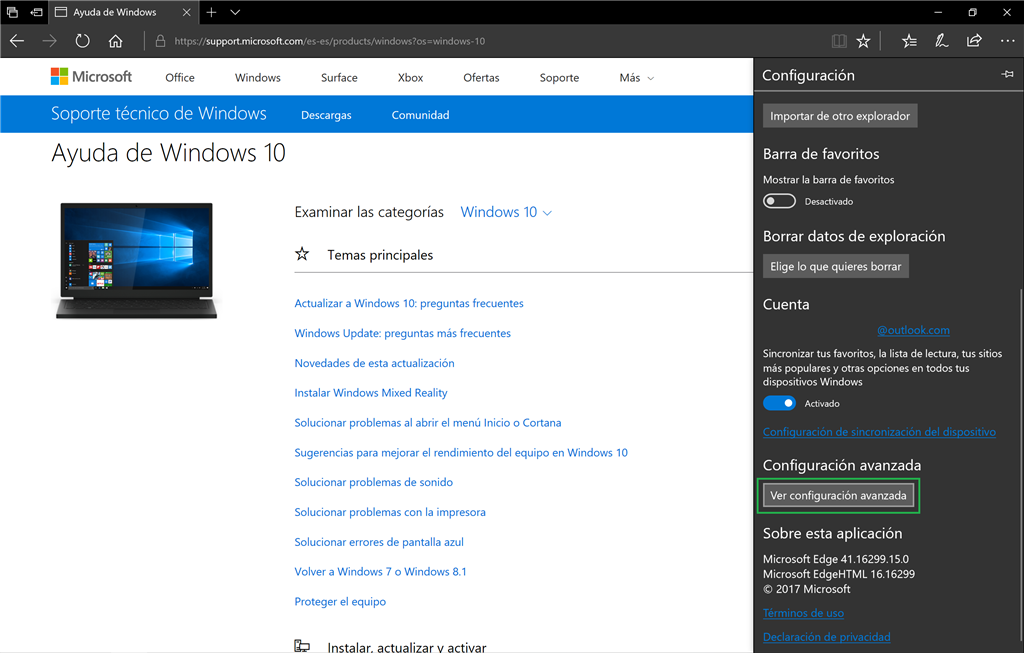1024x653 pixels.
Task: Open the tabs you've set aside icon
Action: click(12, 12)
